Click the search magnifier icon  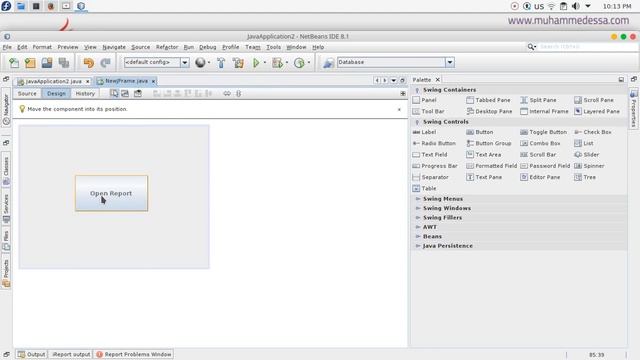[531, 47]
